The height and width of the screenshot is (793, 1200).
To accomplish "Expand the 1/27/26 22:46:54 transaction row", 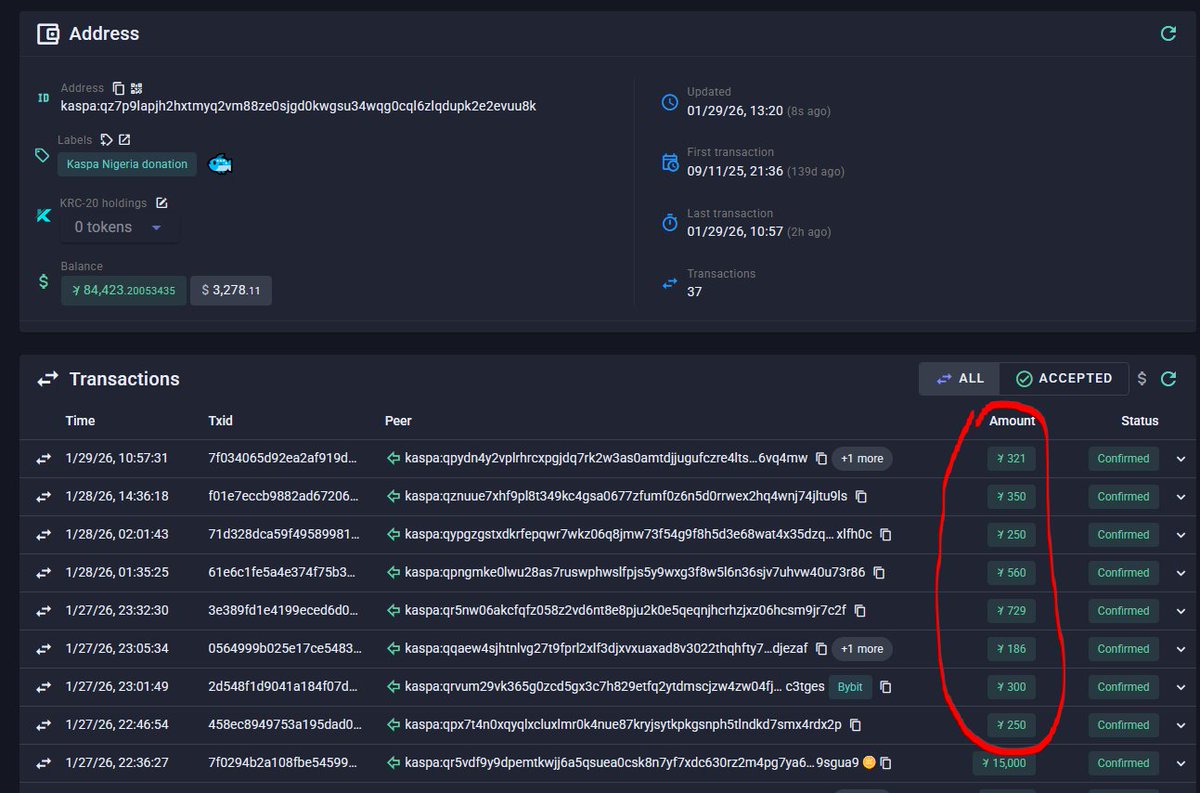I will [x=1182, y=725].
